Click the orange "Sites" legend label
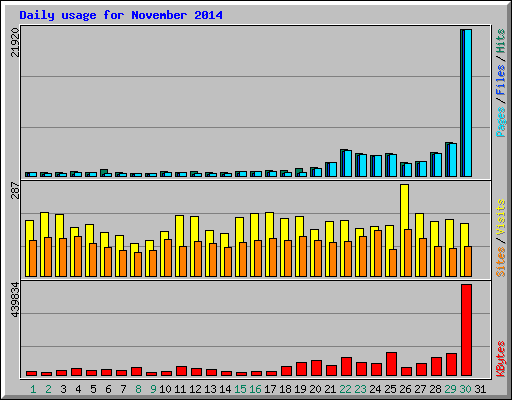This screenshot has height=400, width=512. 500,262
